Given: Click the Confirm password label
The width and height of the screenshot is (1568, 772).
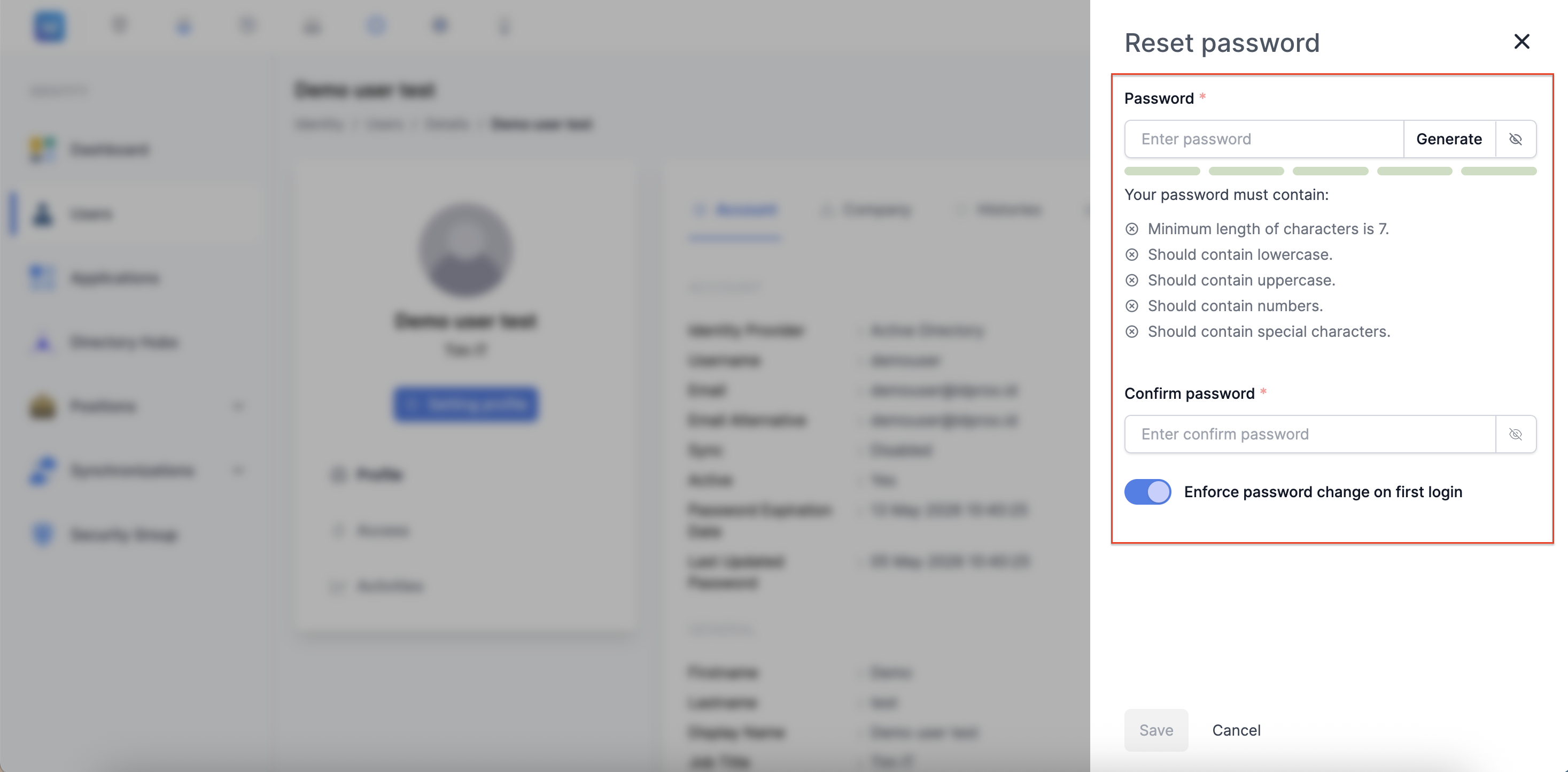Looking at the screenshot, I should click(x=1190, y=394).
